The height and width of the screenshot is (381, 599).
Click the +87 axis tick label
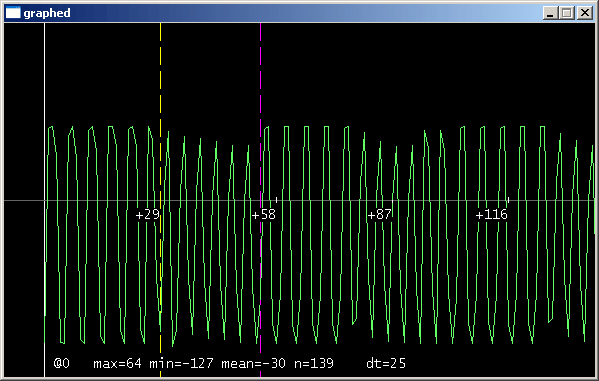pyautogui.click(x=379, y=214)
